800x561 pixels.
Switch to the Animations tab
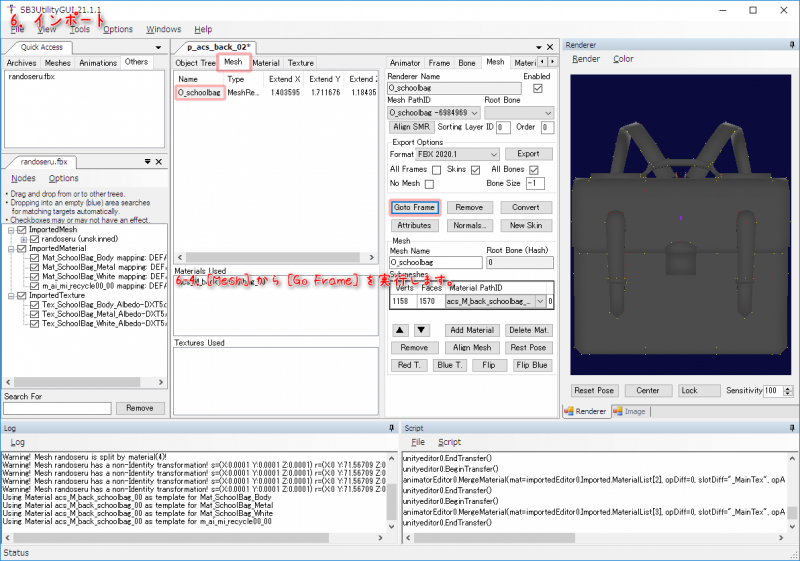click(x=98, y=63)
